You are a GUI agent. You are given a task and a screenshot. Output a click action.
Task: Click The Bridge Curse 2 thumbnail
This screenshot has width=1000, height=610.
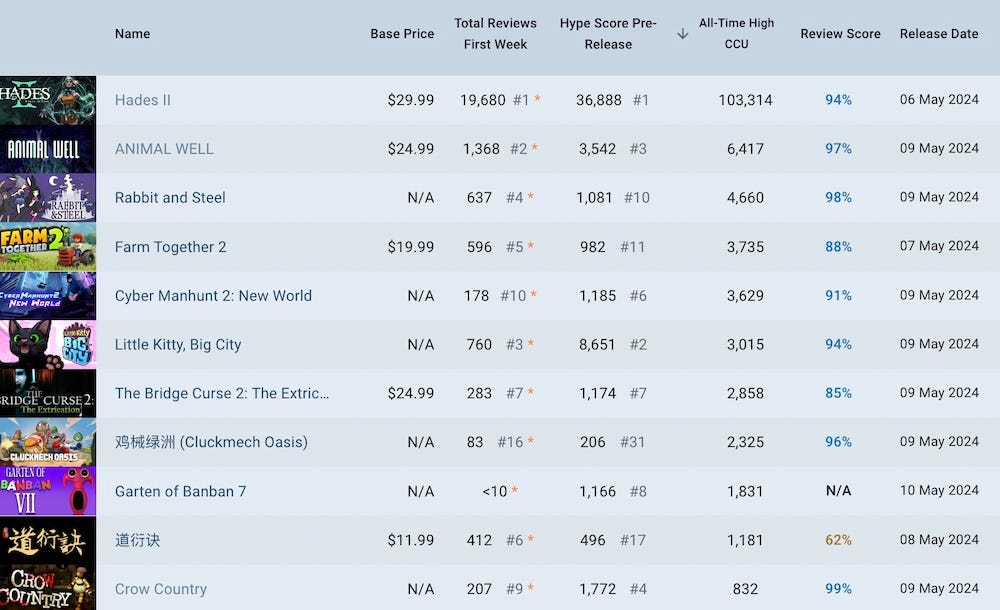tap(48, 393)
